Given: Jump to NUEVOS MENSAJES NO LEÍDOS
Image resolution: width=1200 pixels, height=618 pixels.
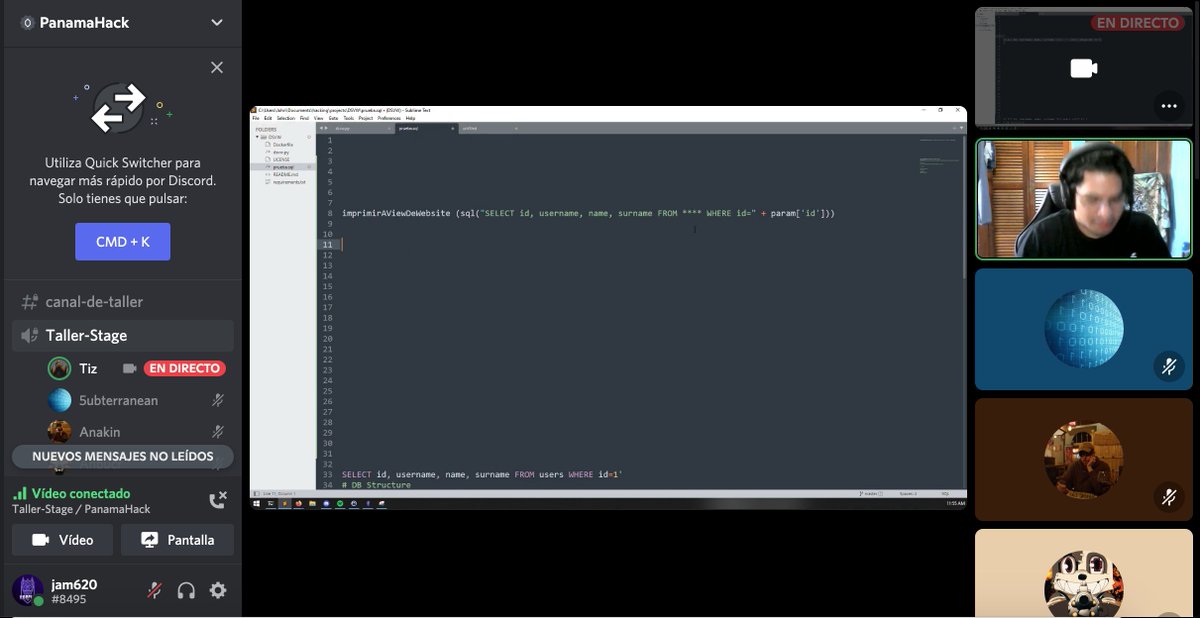Looking at the screenshot, I should 122,456.
